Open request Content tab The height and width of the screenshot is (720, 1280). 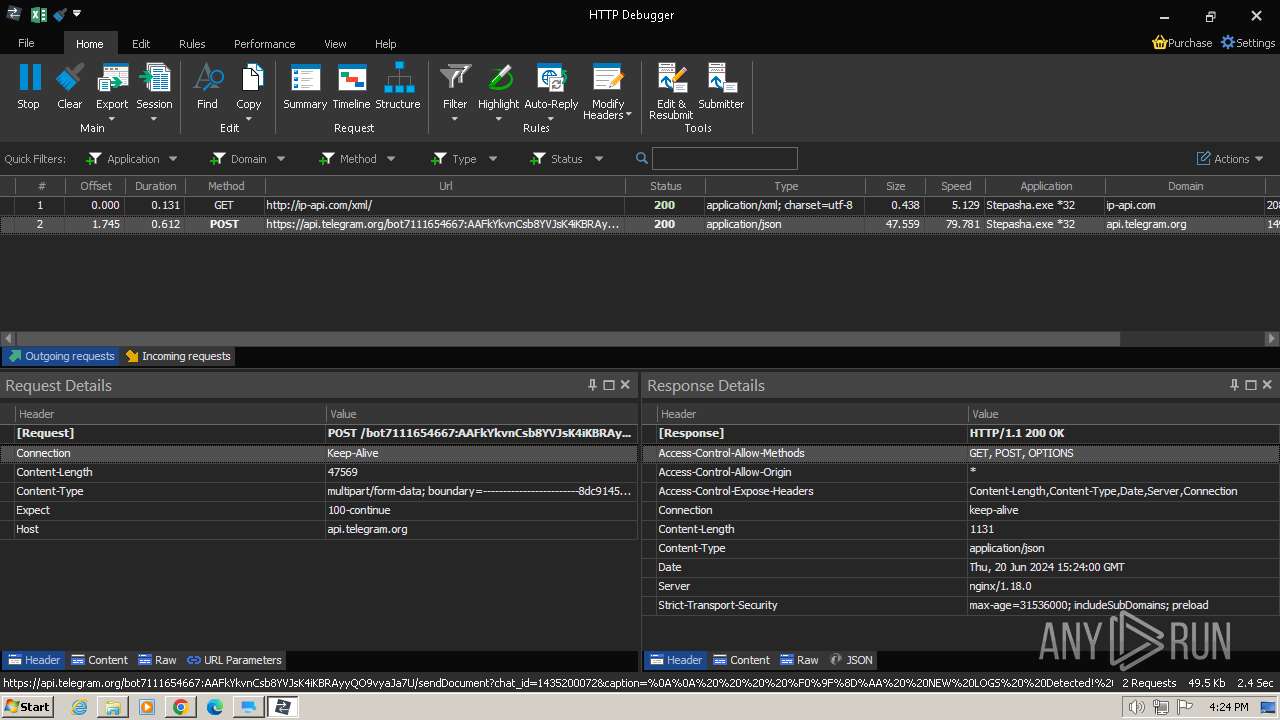(100, 660)
